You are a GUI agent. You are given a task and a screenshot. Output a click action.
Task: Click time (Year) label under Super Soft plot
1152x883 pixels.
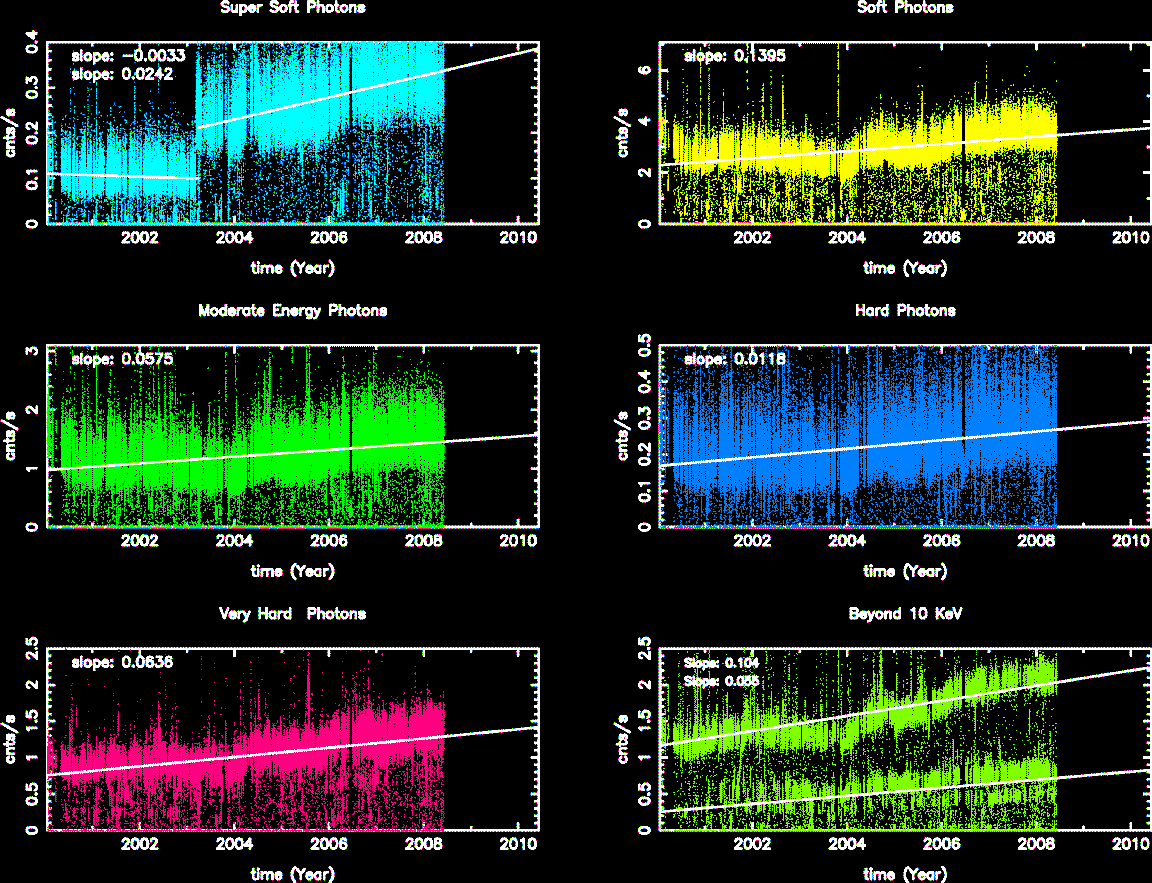click(x=292, y=268)
